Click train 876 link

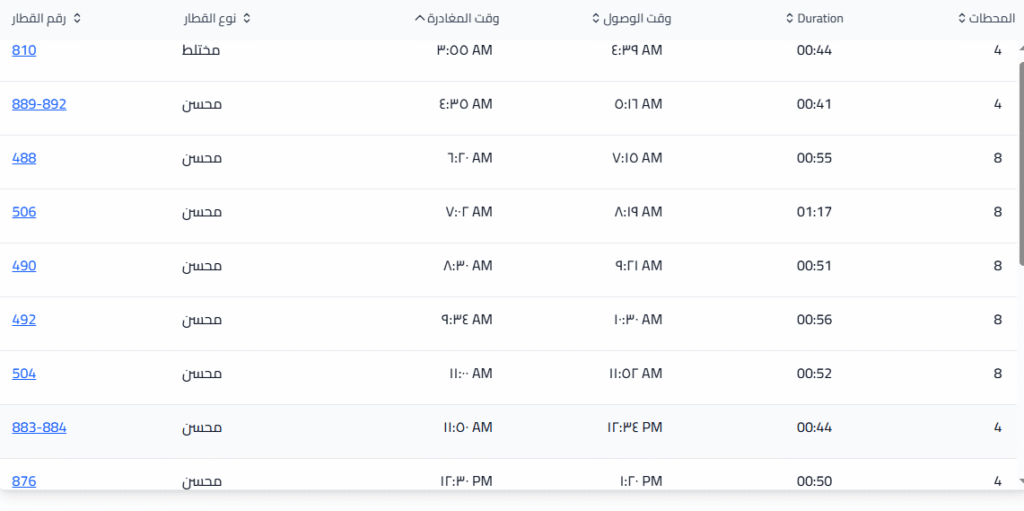coord(24,481)
